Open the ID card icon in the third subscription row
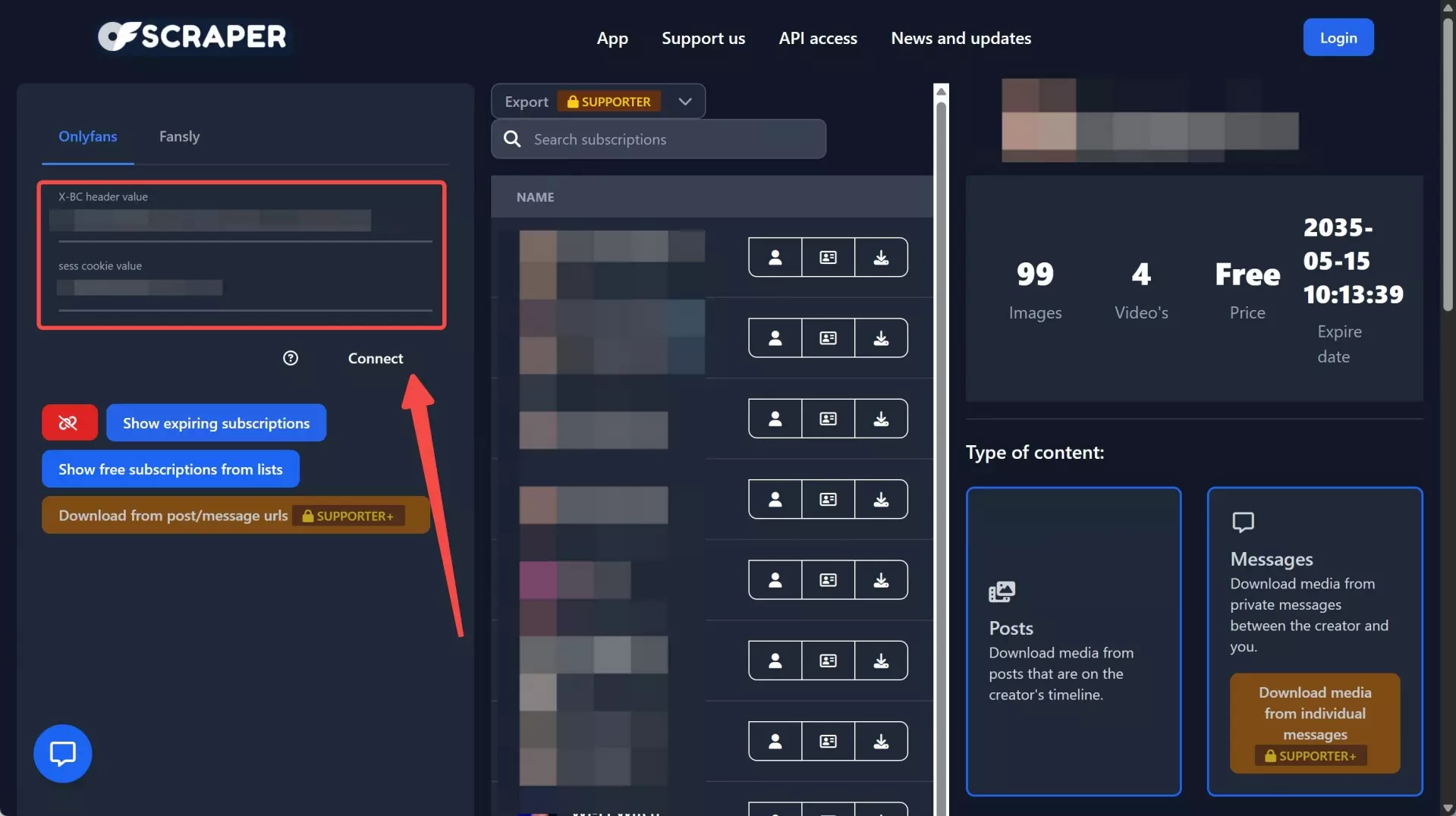Viewport: 1456px width, 816px height. (828, 419)
